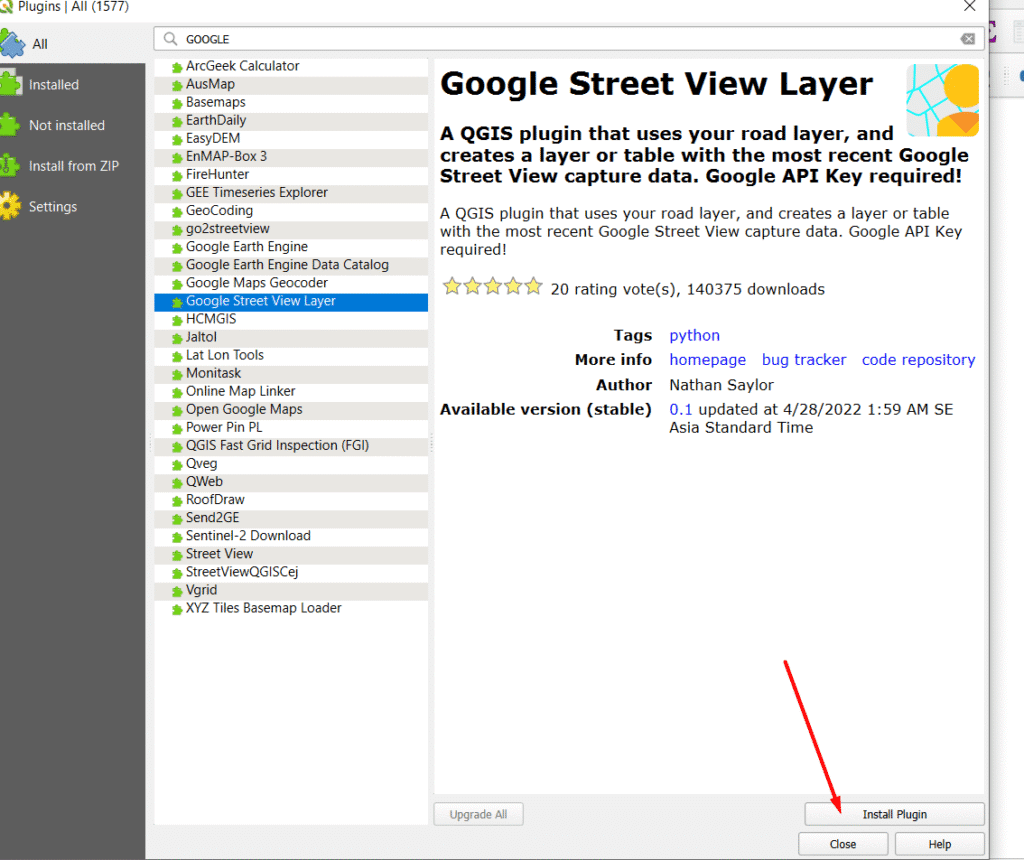
Task: Select Google Earth Engine Data Catalog
Action: 291,265
